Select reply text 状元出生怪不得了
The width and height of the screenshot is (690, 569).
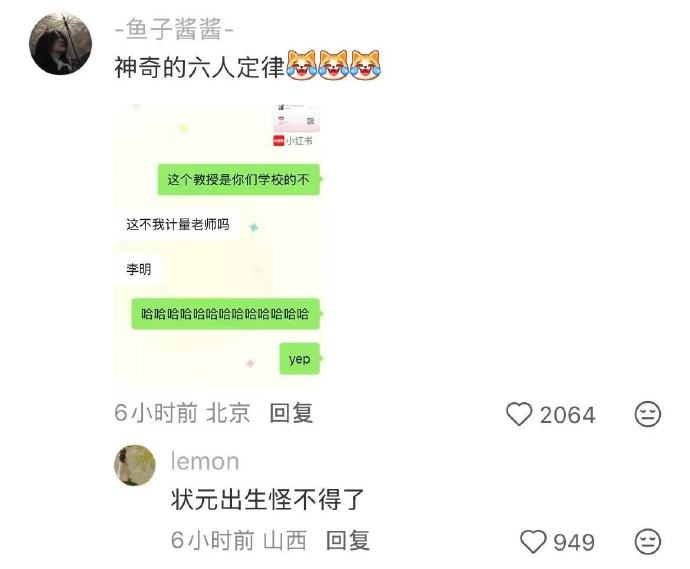pyautogui.click(x=268, y=500)
